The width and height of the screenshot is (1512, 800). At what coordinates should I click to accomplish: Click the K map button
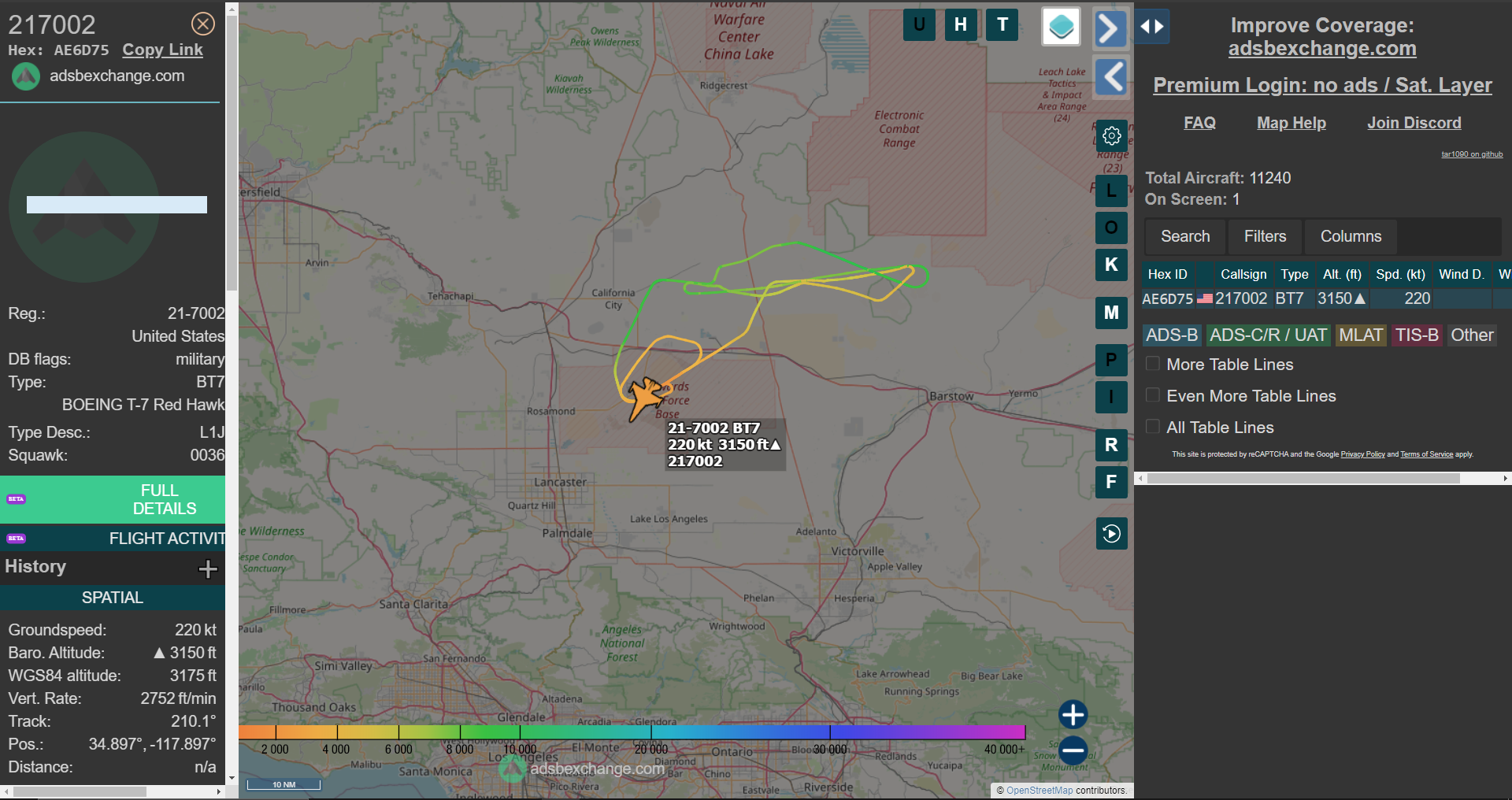tap(1111, 265)
